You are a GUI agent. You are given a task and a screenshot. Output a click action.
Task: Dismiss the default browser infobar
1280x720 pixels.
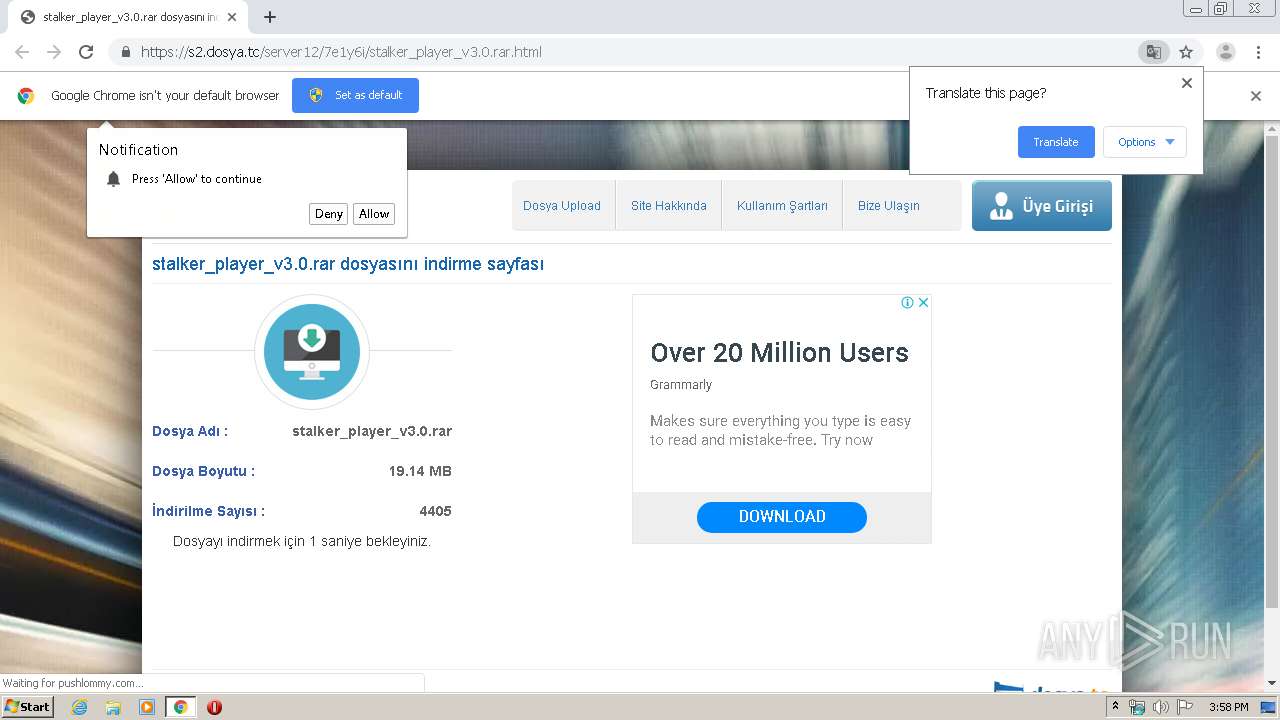click(x=1256, y=96)
